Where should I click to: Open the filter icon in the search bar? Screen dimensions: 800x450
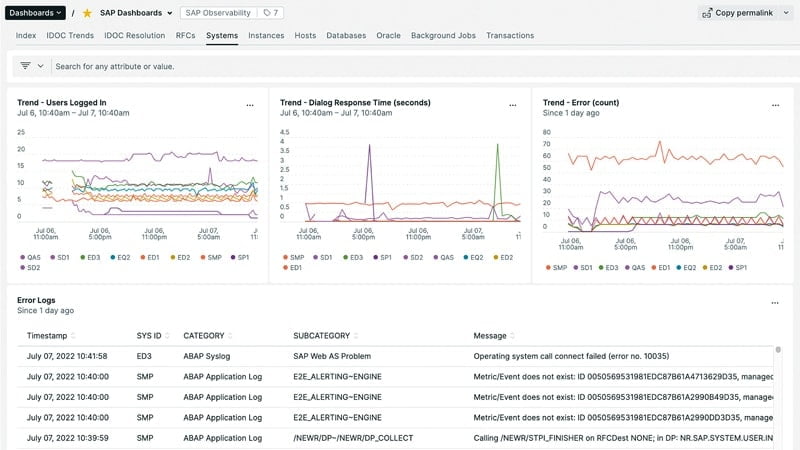[25, 66]
